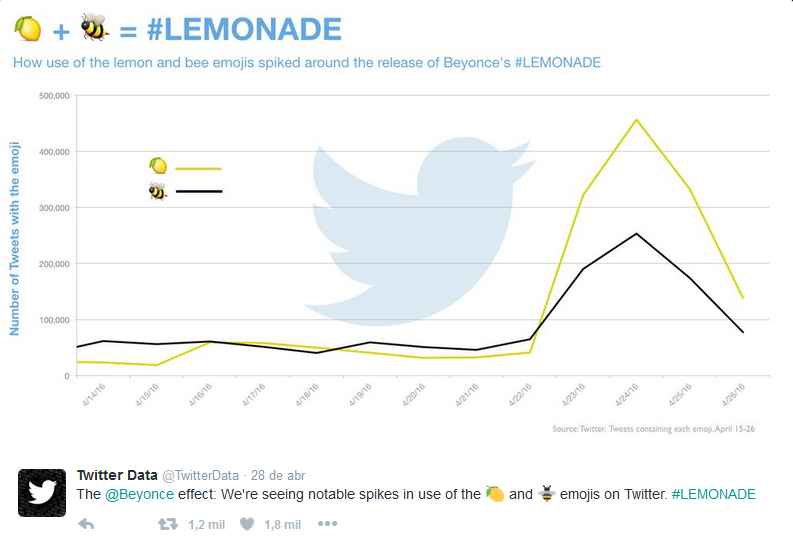
Task: Click the bee emoji in the chart title
Action: [x=94, y=28]
